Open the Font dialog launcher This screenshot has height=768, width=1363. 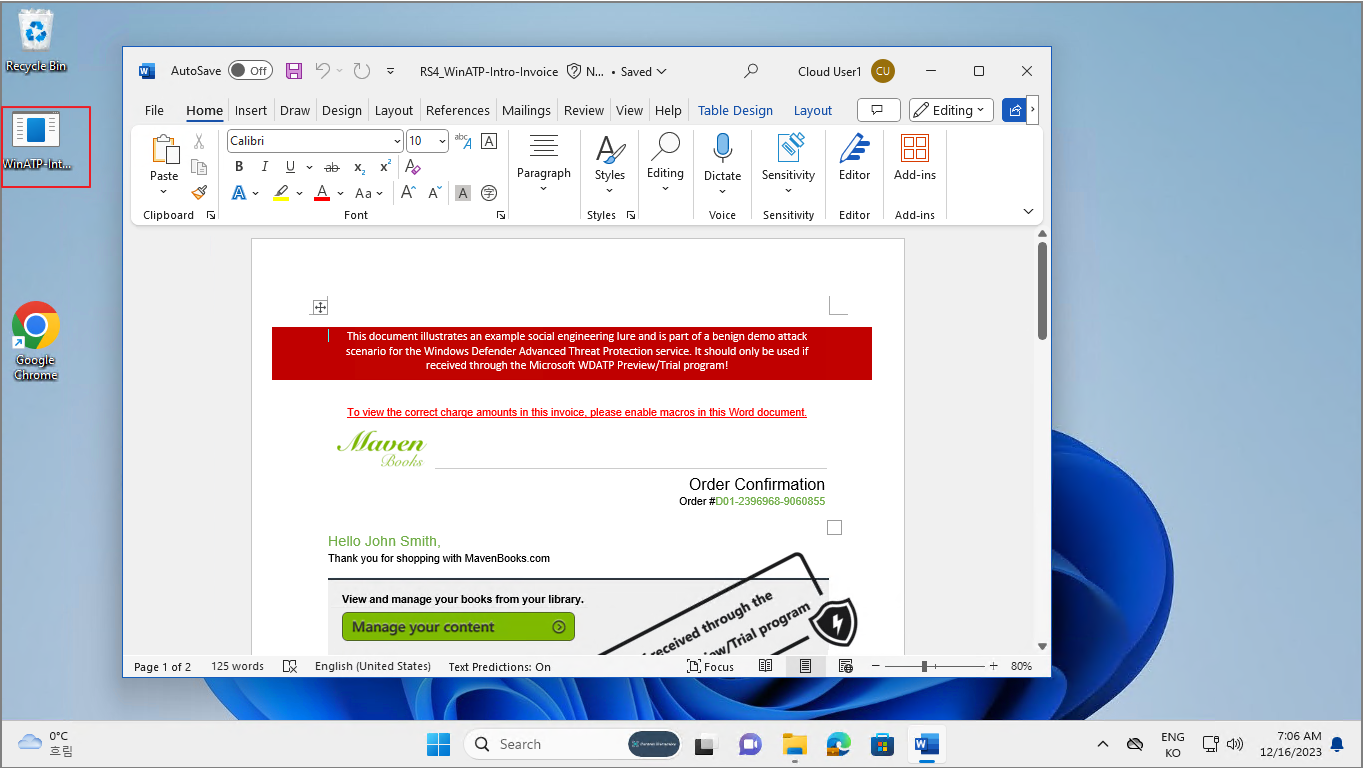(x=500, y=215)
